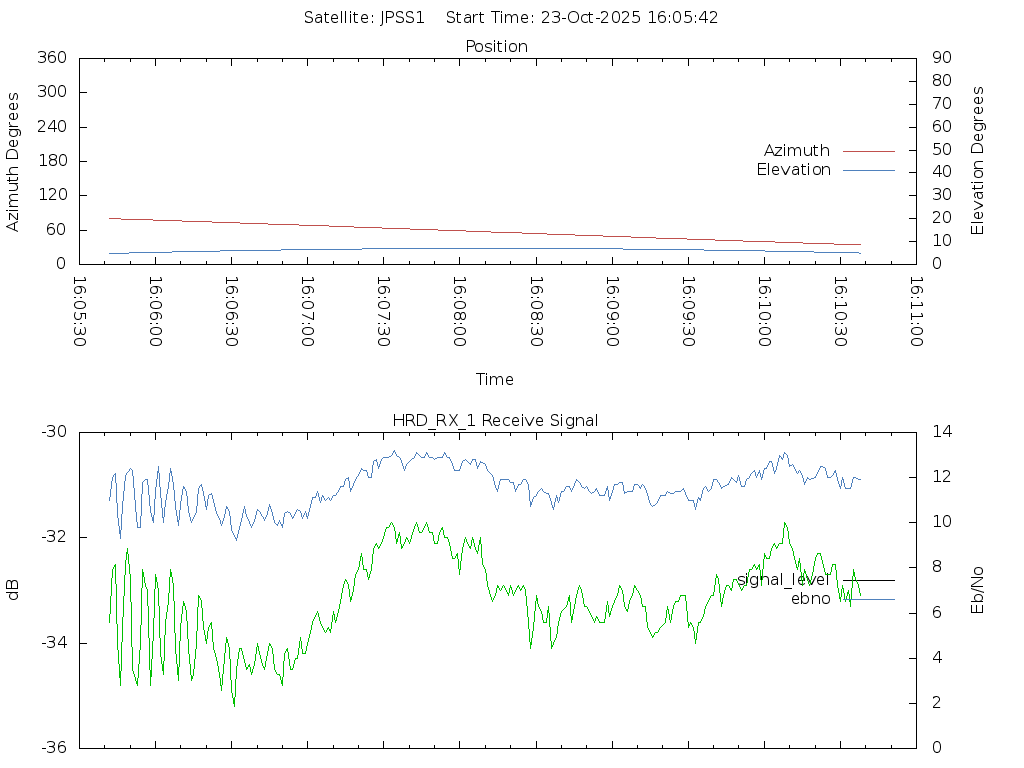The image size is (1024, 768).
Task: Select the red Azimuth legend line sample
Action: 868,151
